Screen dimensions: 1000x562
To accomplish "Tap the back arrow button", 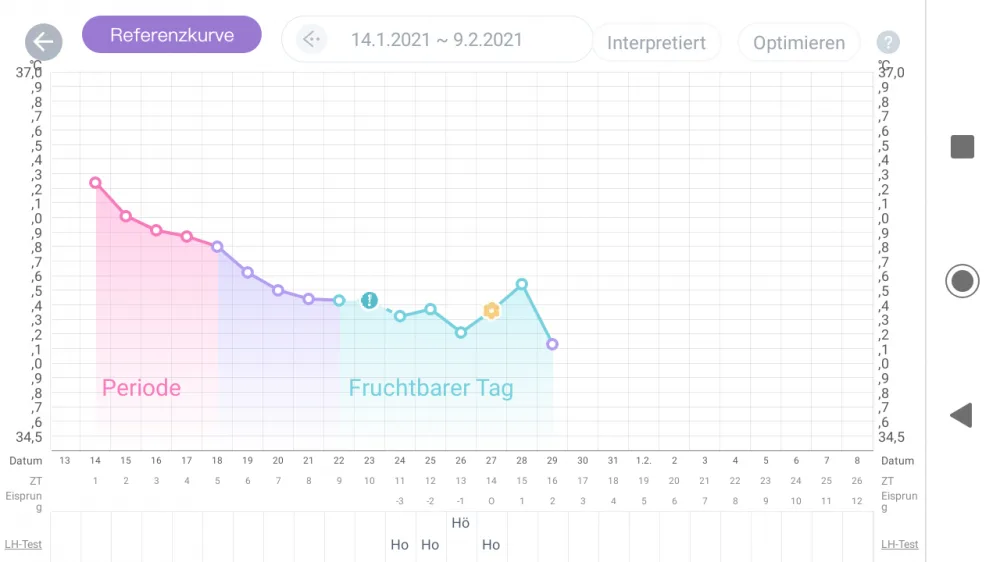I will pyautogui.click(x=43, y=42).
